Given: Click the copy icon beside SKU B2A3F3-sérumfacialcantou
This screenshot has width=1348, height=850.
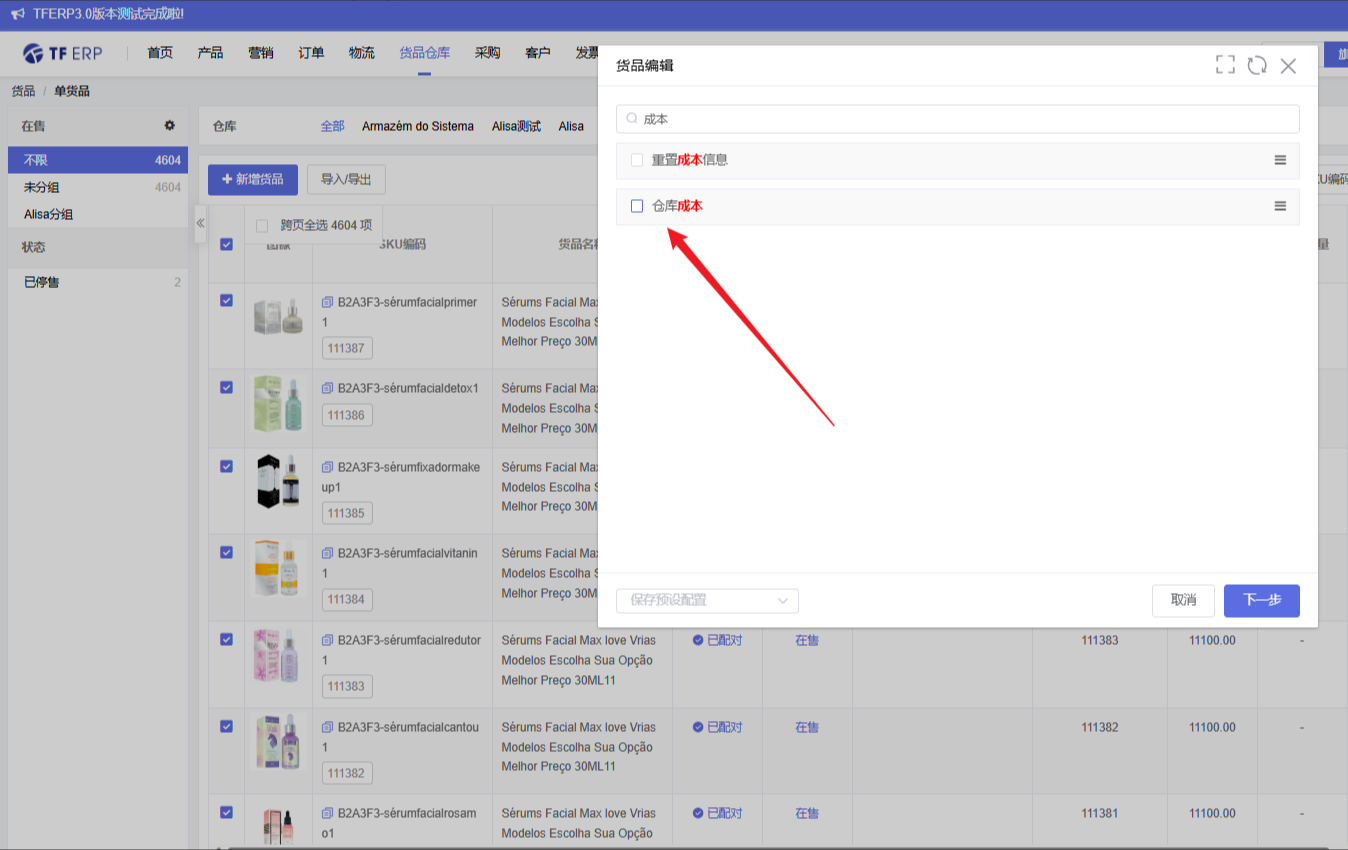Looking at the screenshot, I should (327, 727).
